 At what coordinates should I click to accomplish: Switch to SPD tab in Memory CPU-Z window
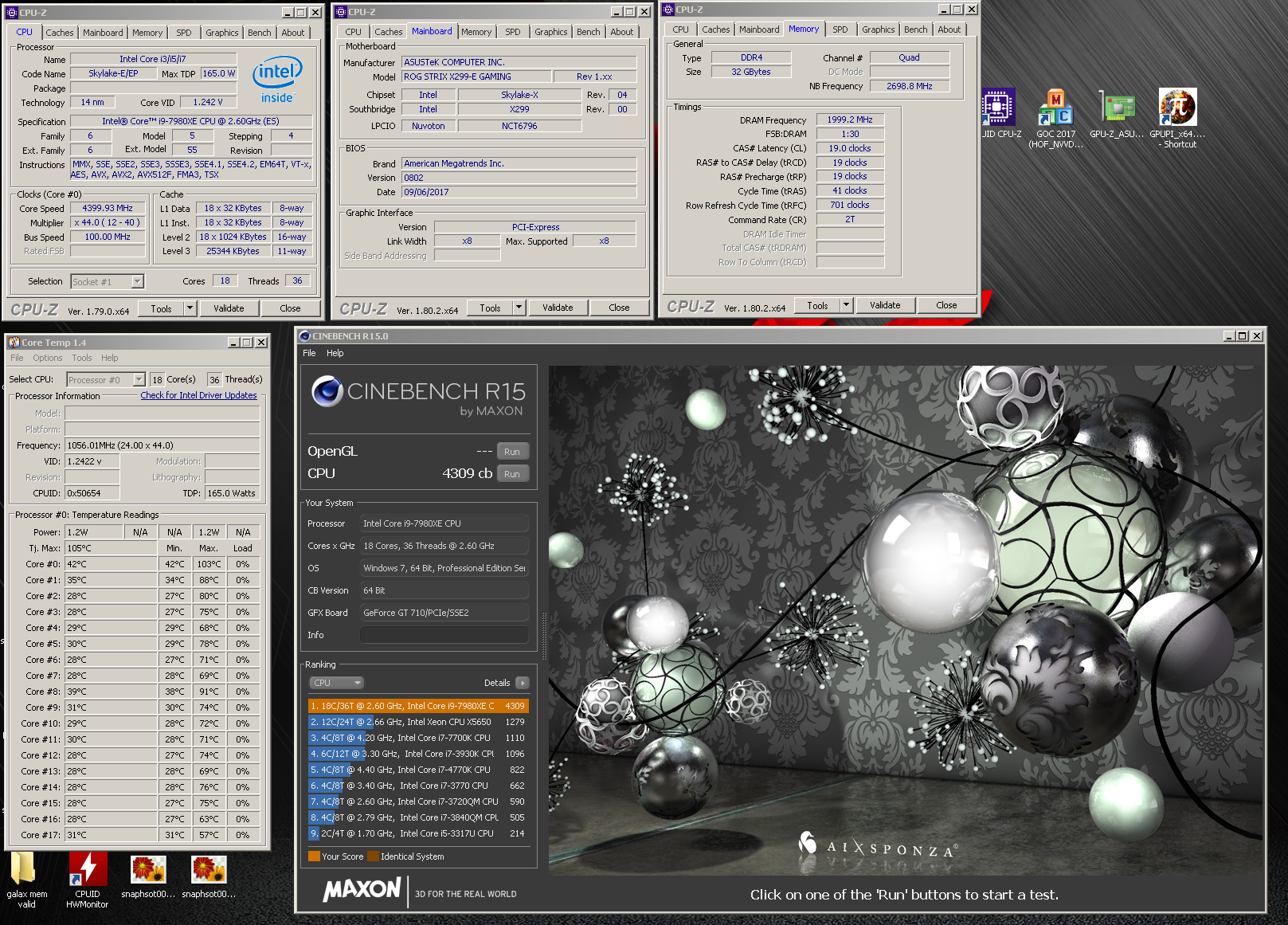[x=840, y=29]
